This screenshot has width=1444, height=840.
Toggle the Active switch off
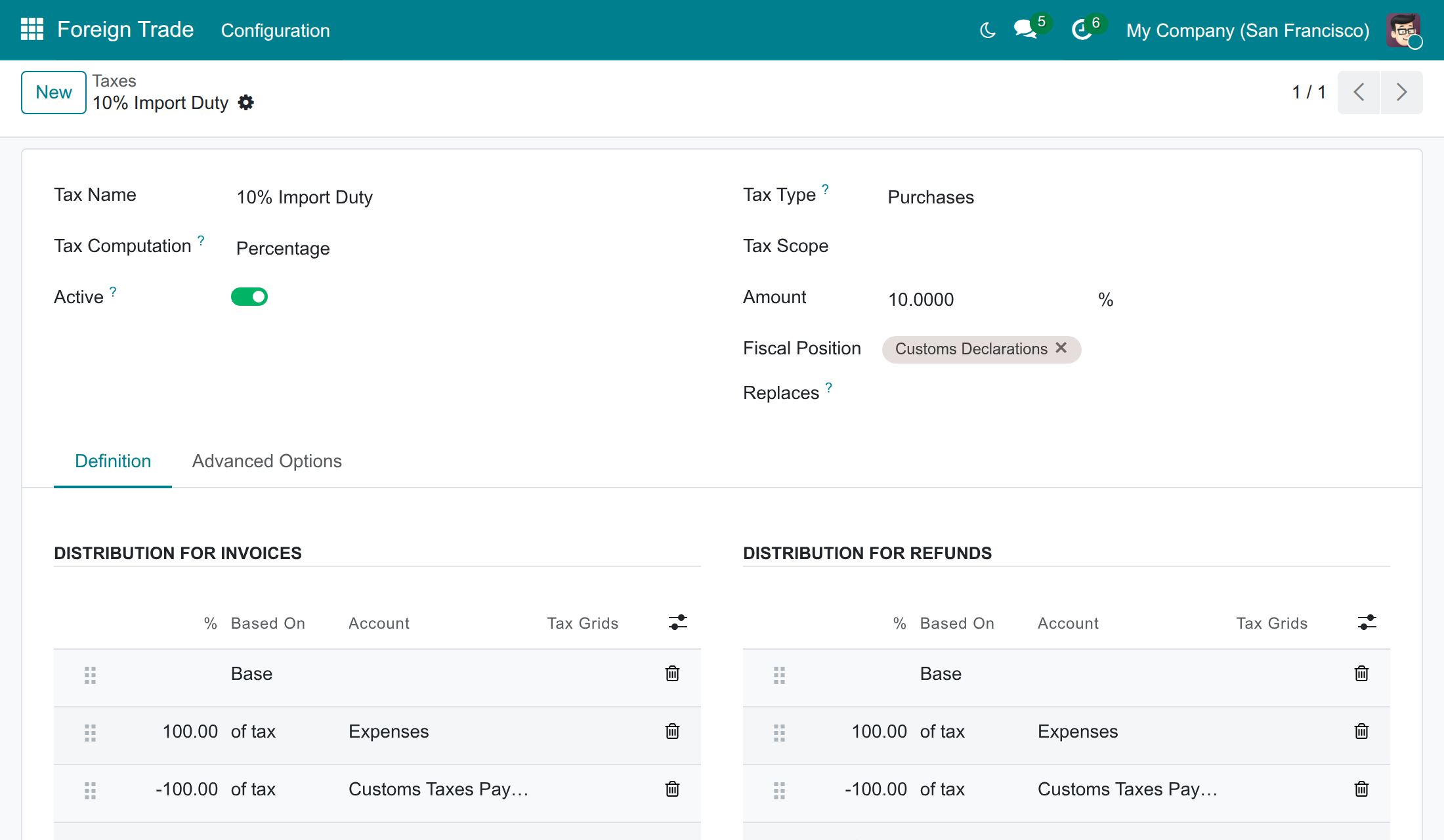249,297
